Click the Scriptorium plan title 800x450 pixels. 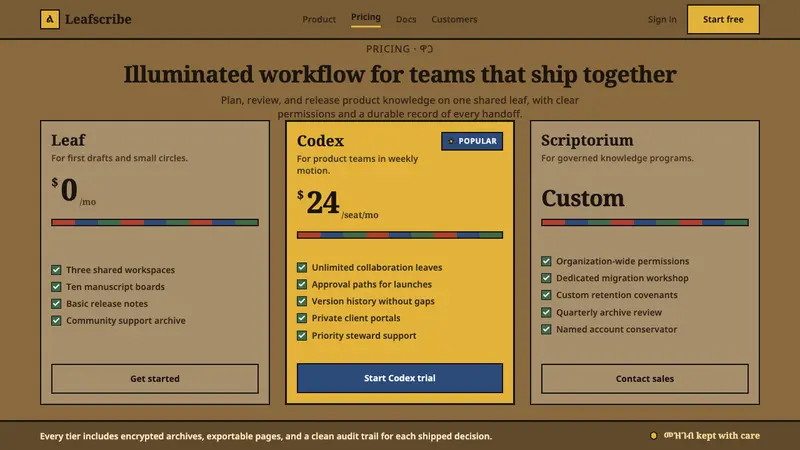587,140
